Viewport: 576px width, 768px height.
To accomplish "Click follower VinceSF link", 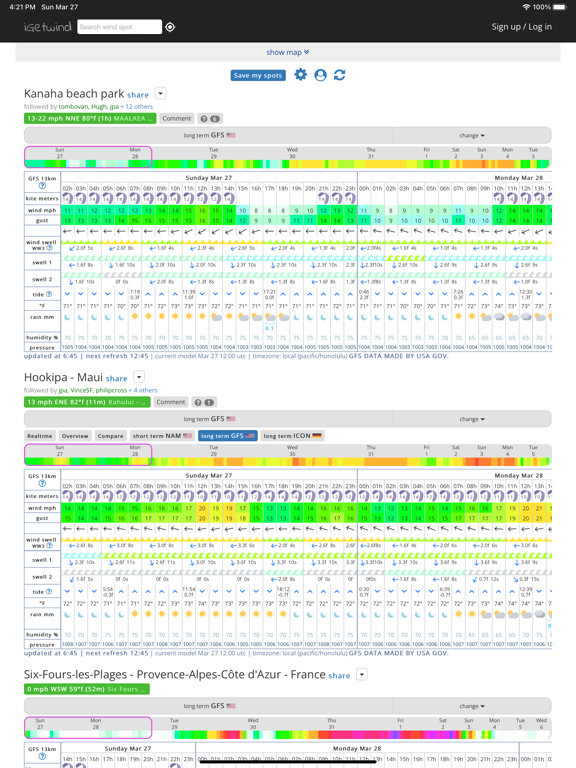I will pyautogui.click(x=82, y=390).
